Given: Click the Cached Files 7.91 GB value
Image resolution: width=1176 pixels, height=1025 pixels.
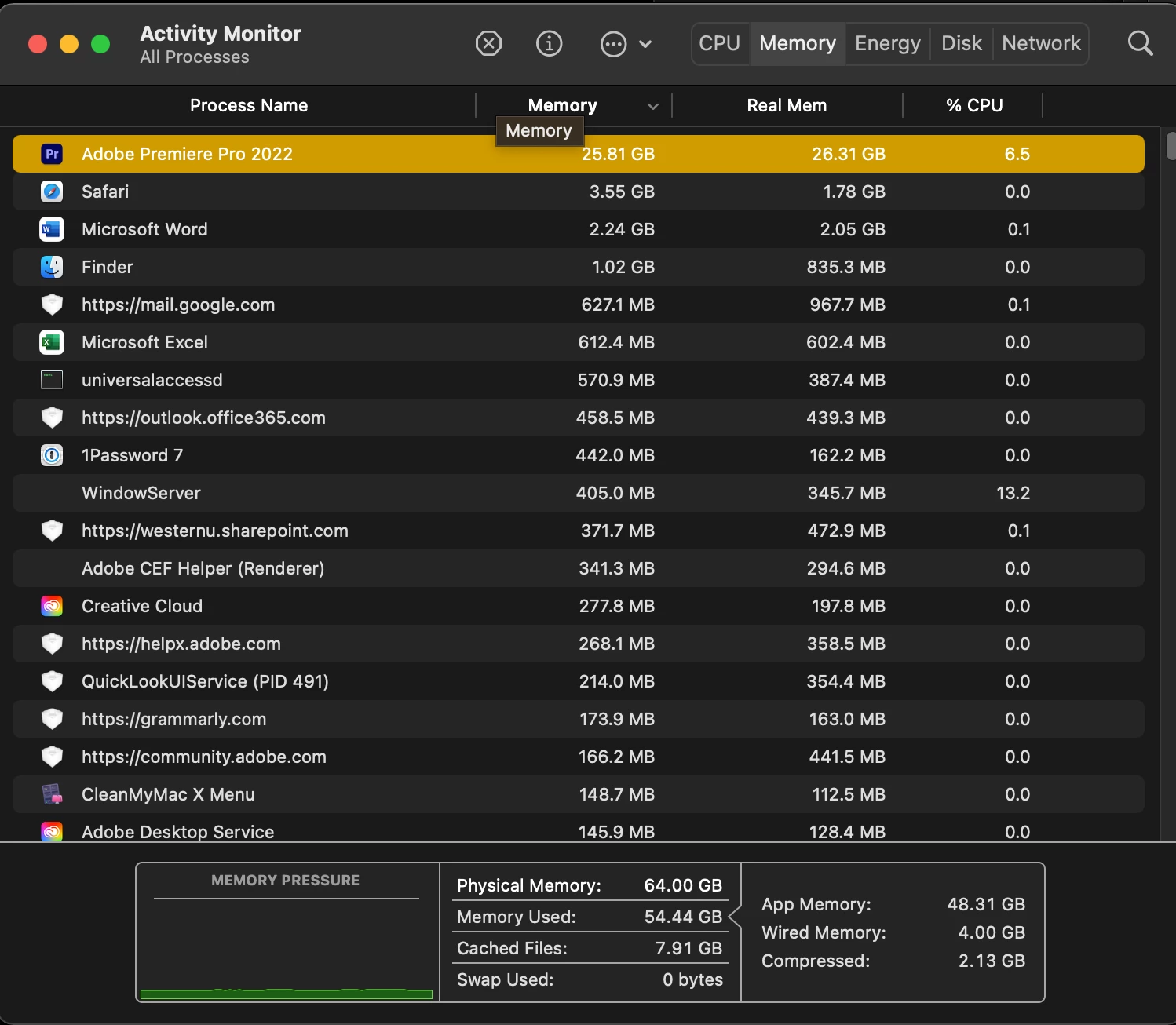Looking at the screenshot, I should click(688, 948).
